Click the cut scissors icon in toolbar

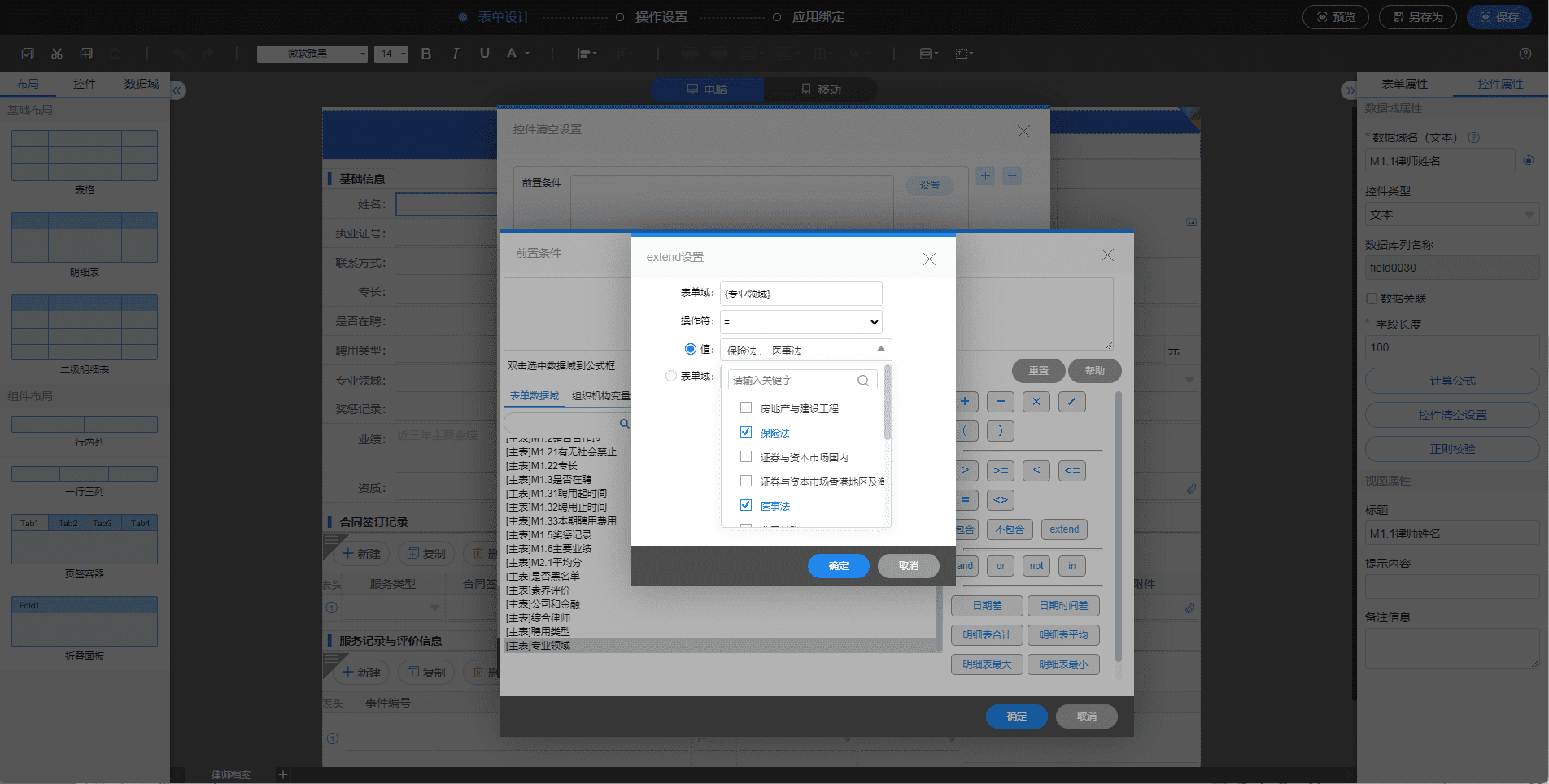[57, 54]
